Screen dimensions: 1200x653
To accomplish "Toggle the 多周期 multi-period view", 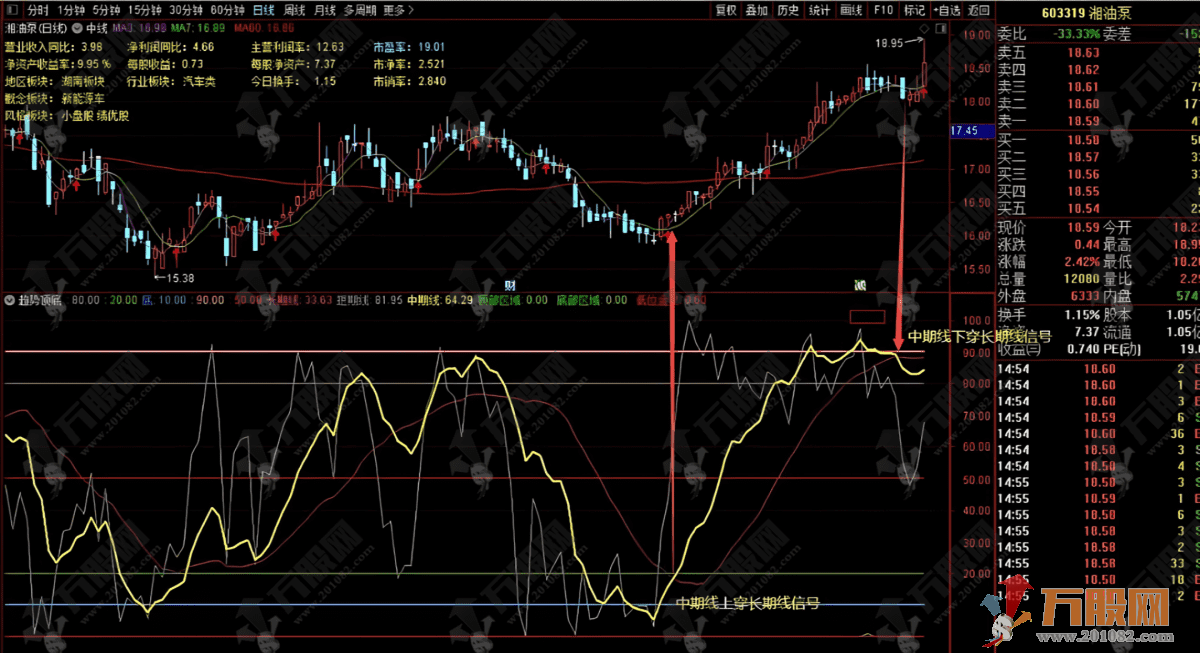I will point(359,10).
